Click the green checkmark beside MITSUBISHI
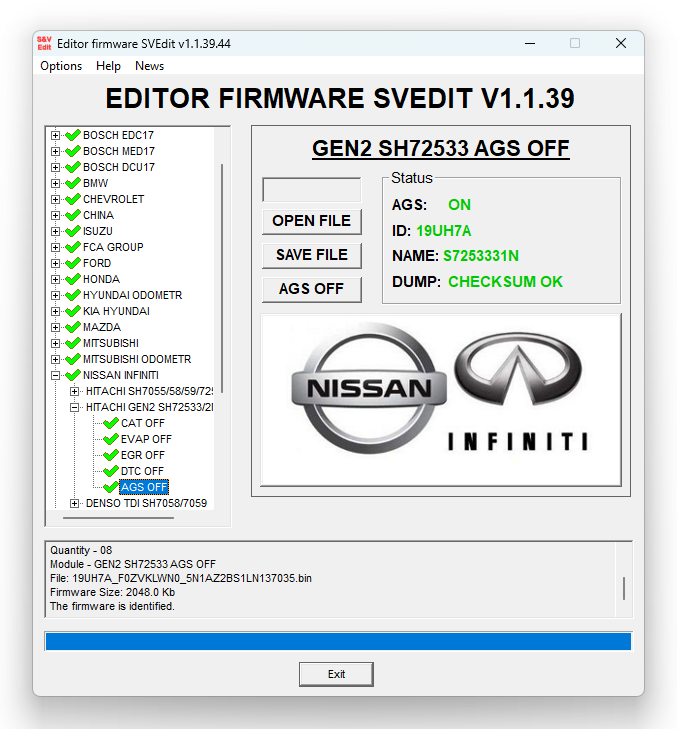The width and height of the screenshot is (677, 729). click(x=73, y=343)
